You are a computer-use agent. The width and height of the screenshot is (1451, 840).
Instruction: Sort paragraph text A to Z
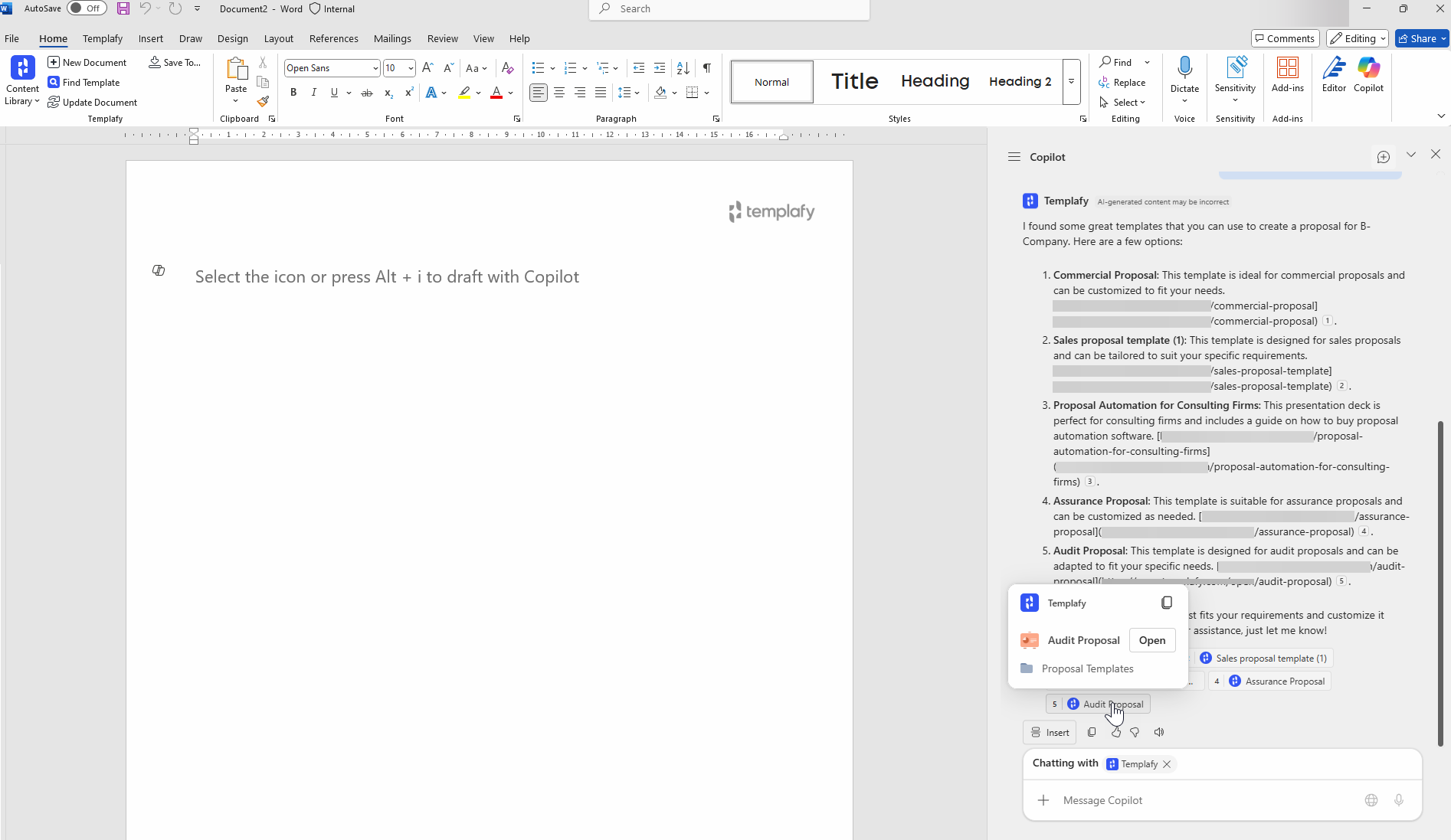(683, 68)
